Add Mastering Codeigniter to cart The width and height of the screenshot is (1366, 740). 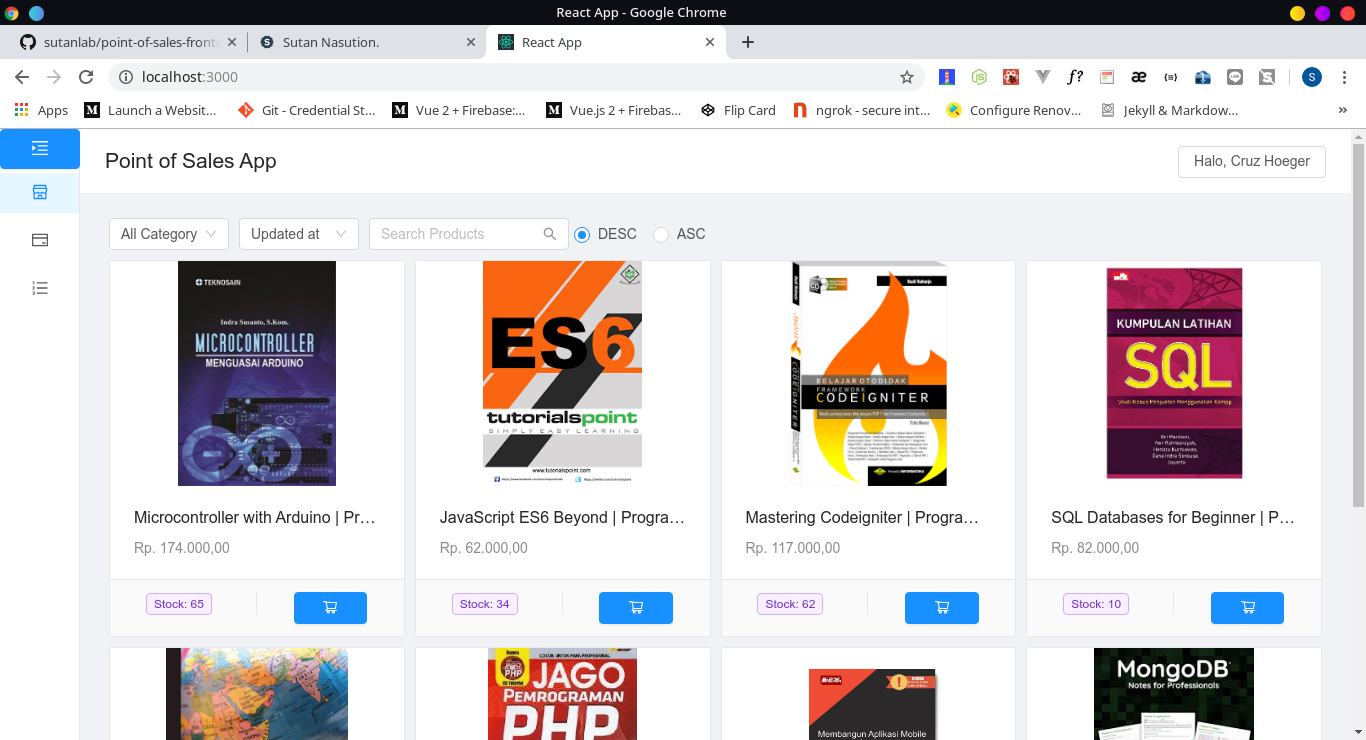click(x=942, y=607)
